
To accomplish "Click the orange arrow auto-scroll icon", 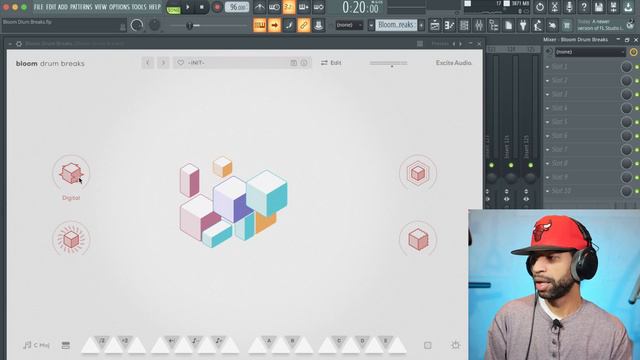I will point(274,25).
